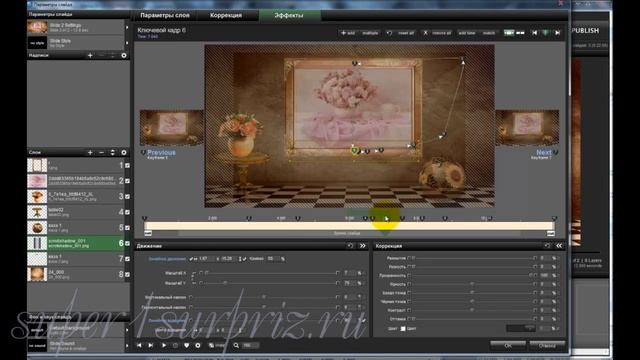The width and height of the screenshot is (640, 360).
Task: Expand the Slide Style arrow
Action: [x=127, y=42]
